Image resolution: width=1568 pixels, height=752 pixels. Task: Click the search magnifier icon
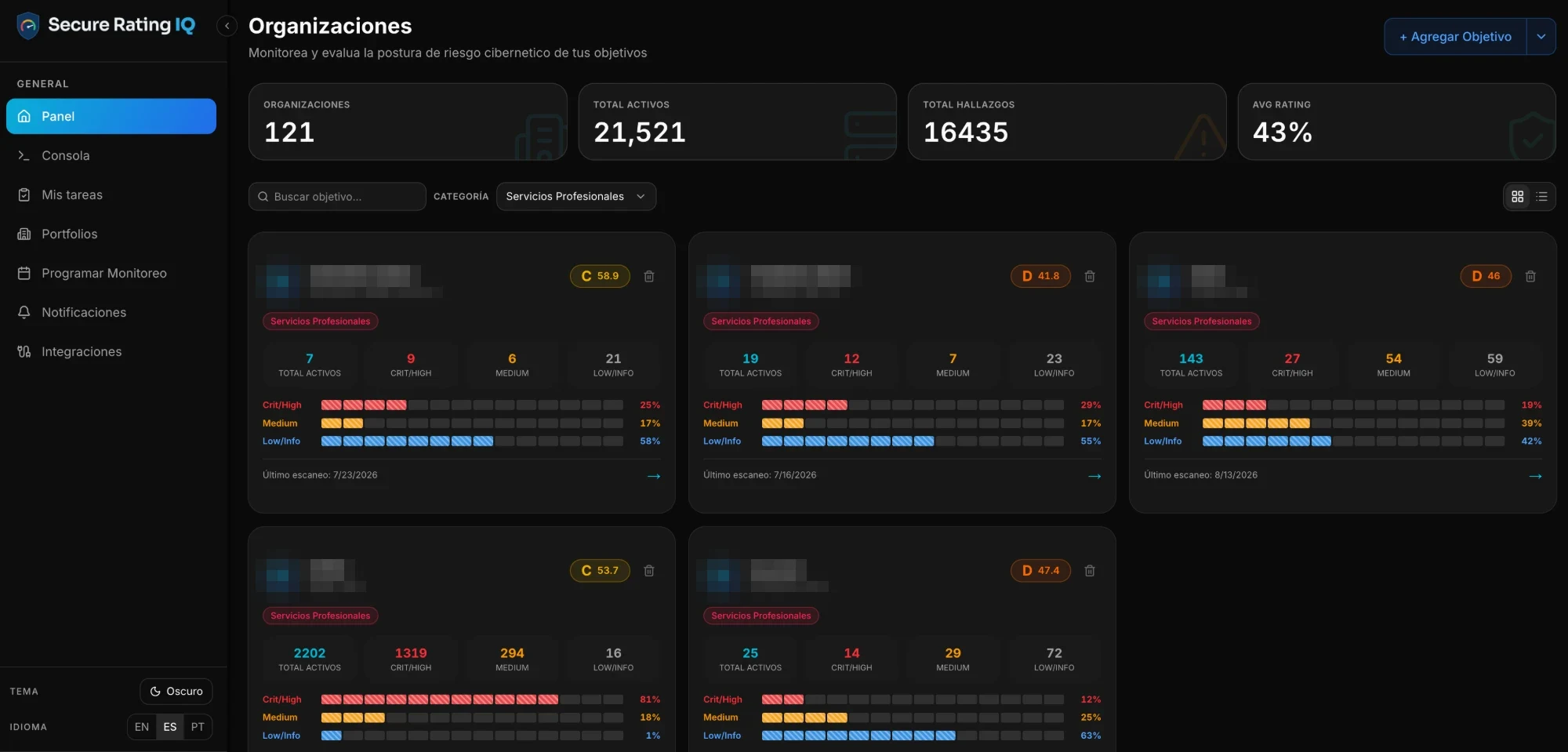click(263, 197)
